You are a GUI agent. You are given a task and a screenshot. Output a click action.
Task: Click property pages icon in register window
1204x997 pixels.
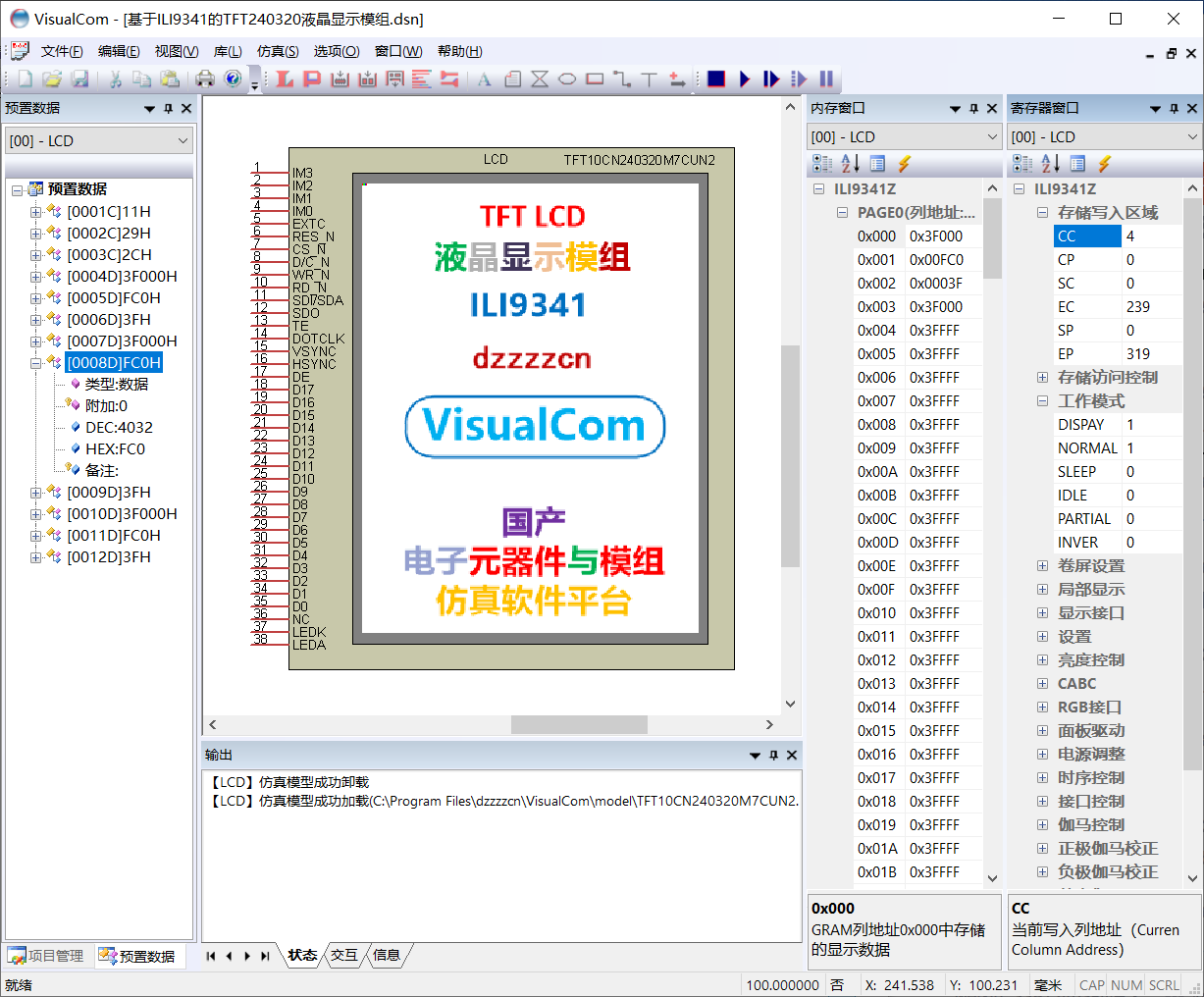pos(1077,164)
